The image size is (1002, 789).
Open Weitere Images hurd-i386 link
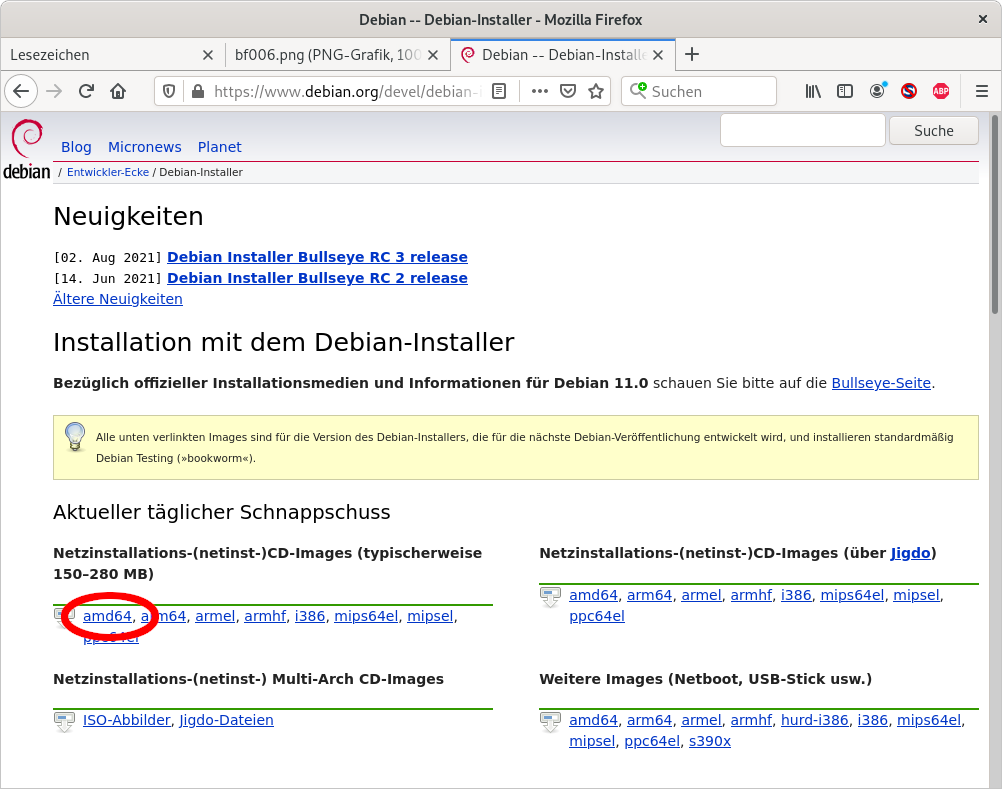pyautogui.click(x=814, y=720)
